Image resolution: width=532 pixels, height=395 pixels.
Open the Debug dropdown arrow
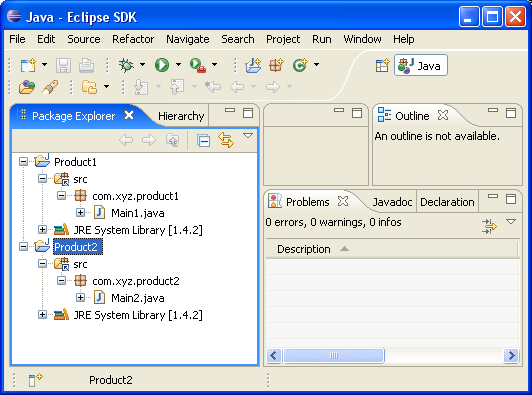[x=142, y=64]
